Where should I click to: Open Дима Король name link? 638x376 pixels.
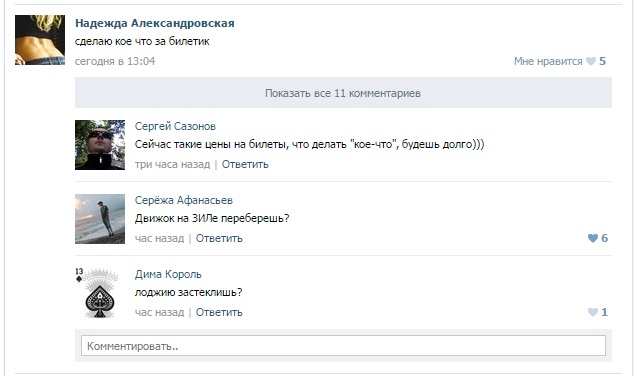pos(168,274)
